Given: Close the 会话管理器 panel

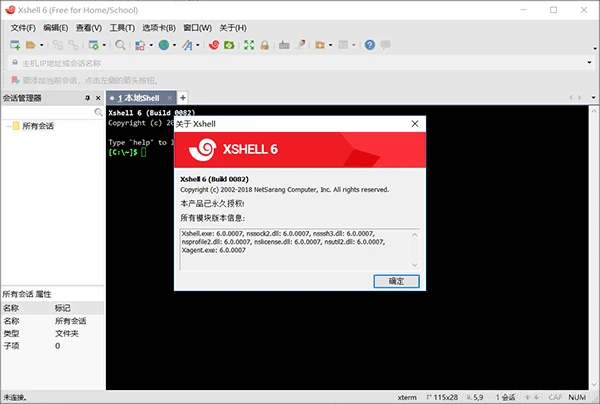Looking at the screenshot, I should (x=98, y=98).
